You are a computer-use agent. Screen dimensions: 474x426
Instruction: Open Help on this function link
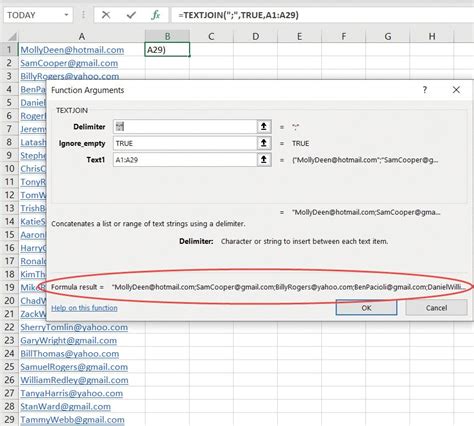click(x=84, y=308)
